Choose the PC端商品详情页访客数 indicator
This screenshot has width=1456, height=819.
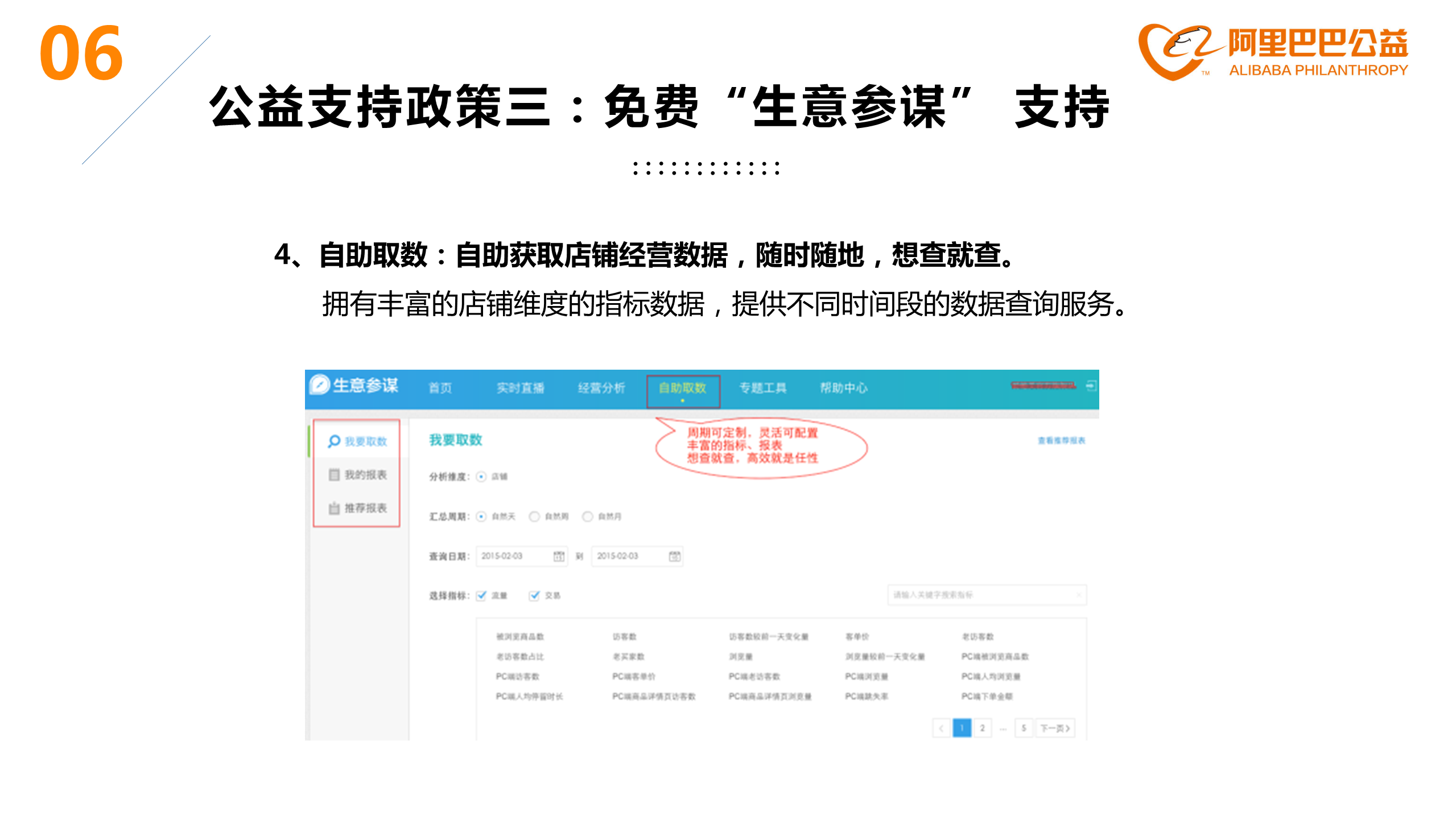point(654,696)
